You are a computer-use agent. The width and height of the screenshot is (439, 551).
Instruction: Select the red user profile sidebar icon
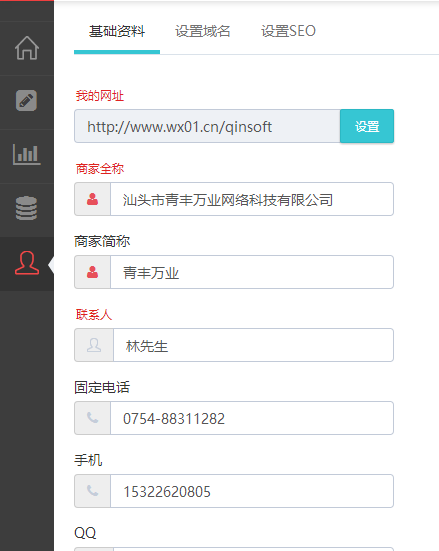coord(27,263)
